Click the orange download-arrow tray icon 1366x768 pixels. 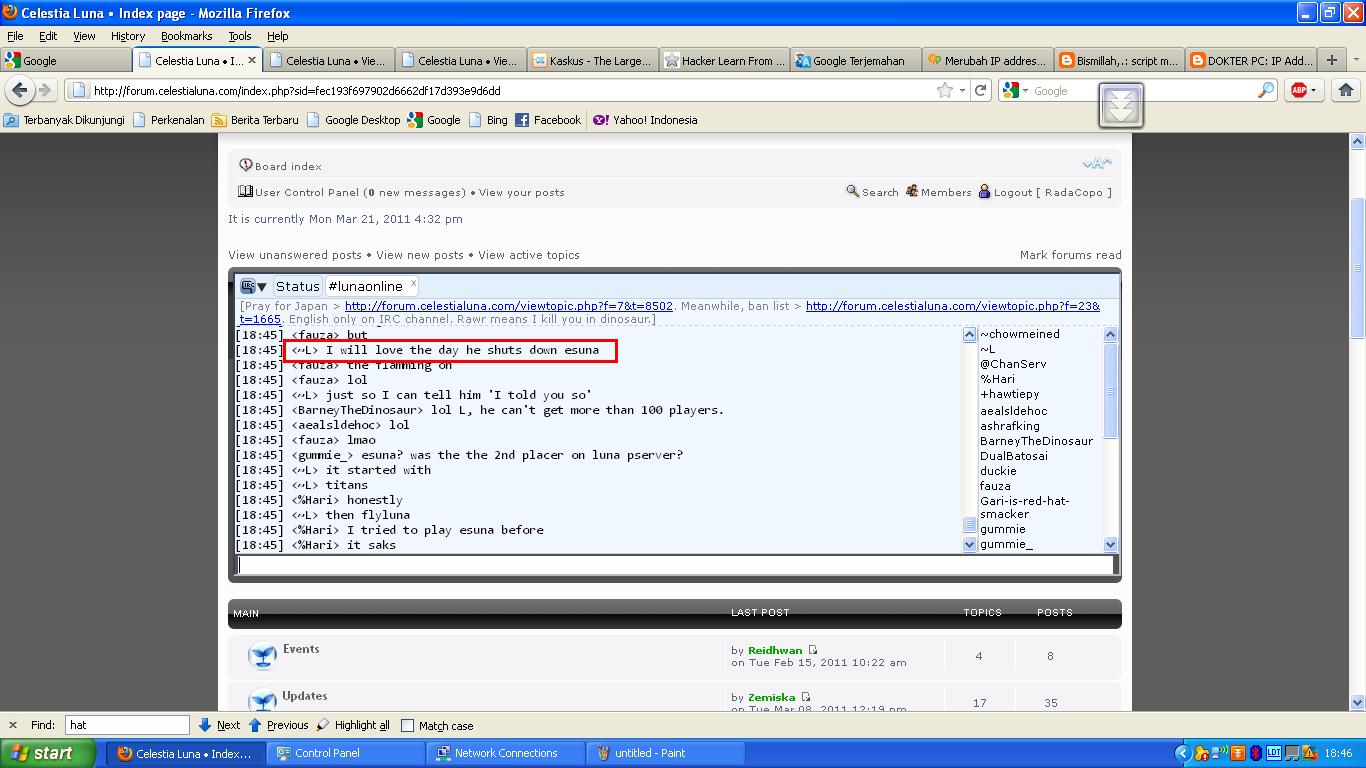1238,753
